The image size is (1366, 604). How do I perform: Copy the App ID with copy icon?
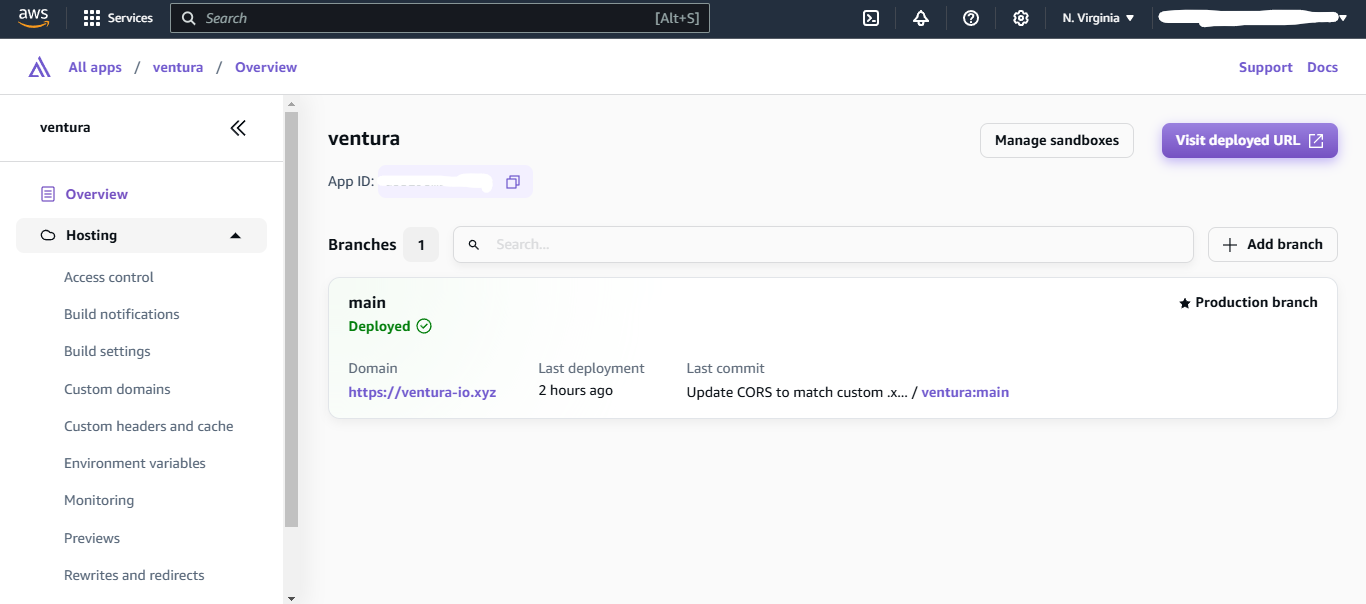tap(513, 182)
